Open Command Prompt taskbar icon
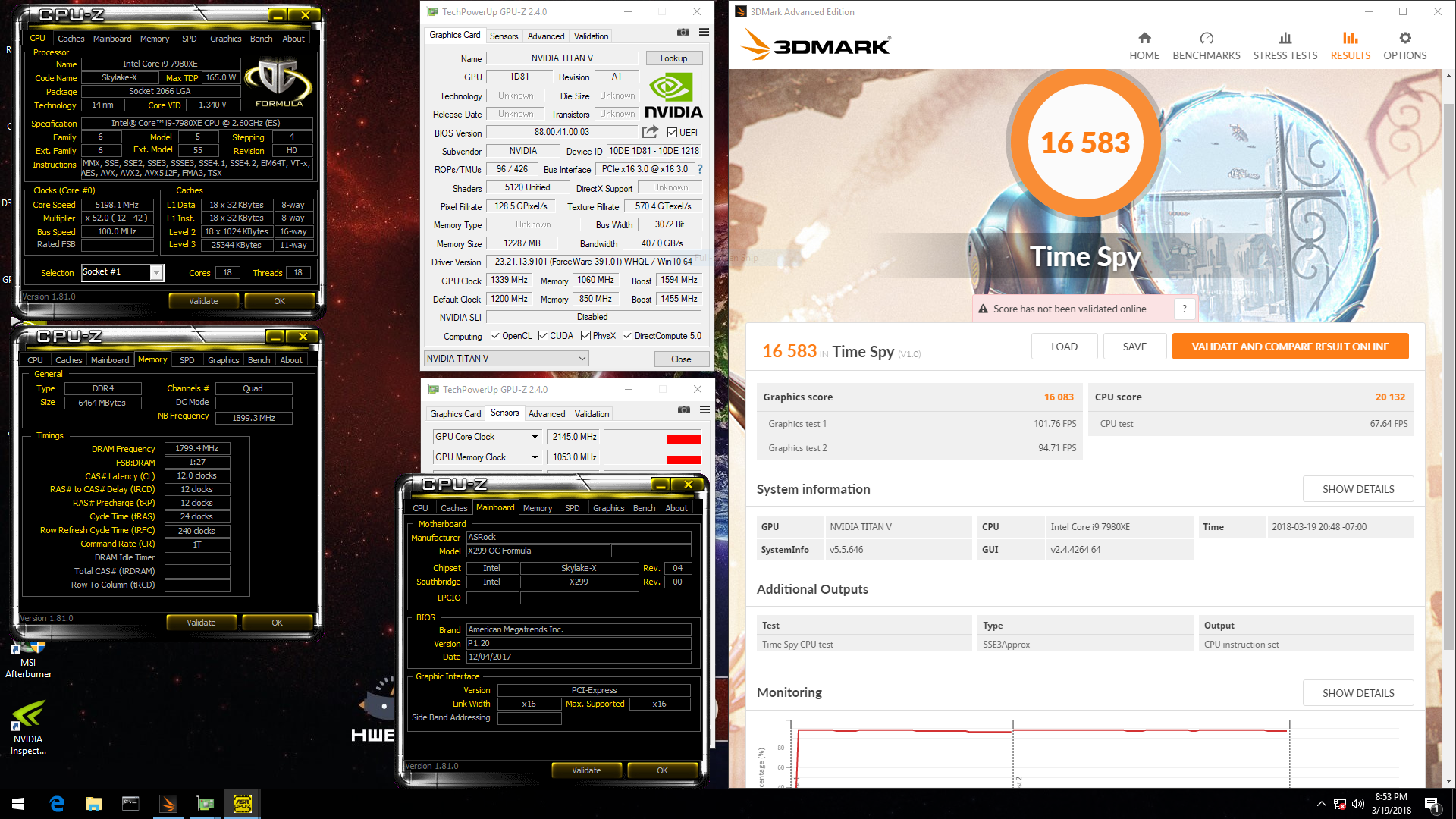Screen dimensions: 1456x819 tap(131, 804)
